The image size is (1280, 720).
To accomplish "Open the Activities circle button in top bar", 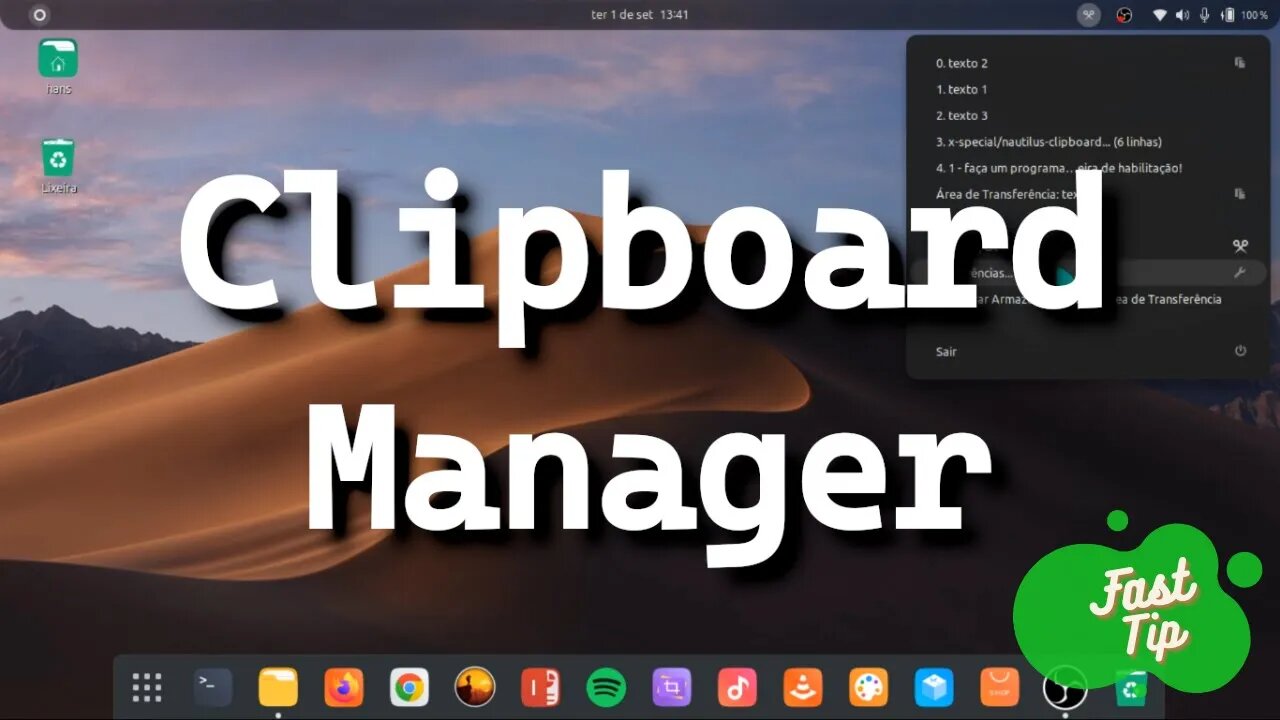I will [39, 15].
